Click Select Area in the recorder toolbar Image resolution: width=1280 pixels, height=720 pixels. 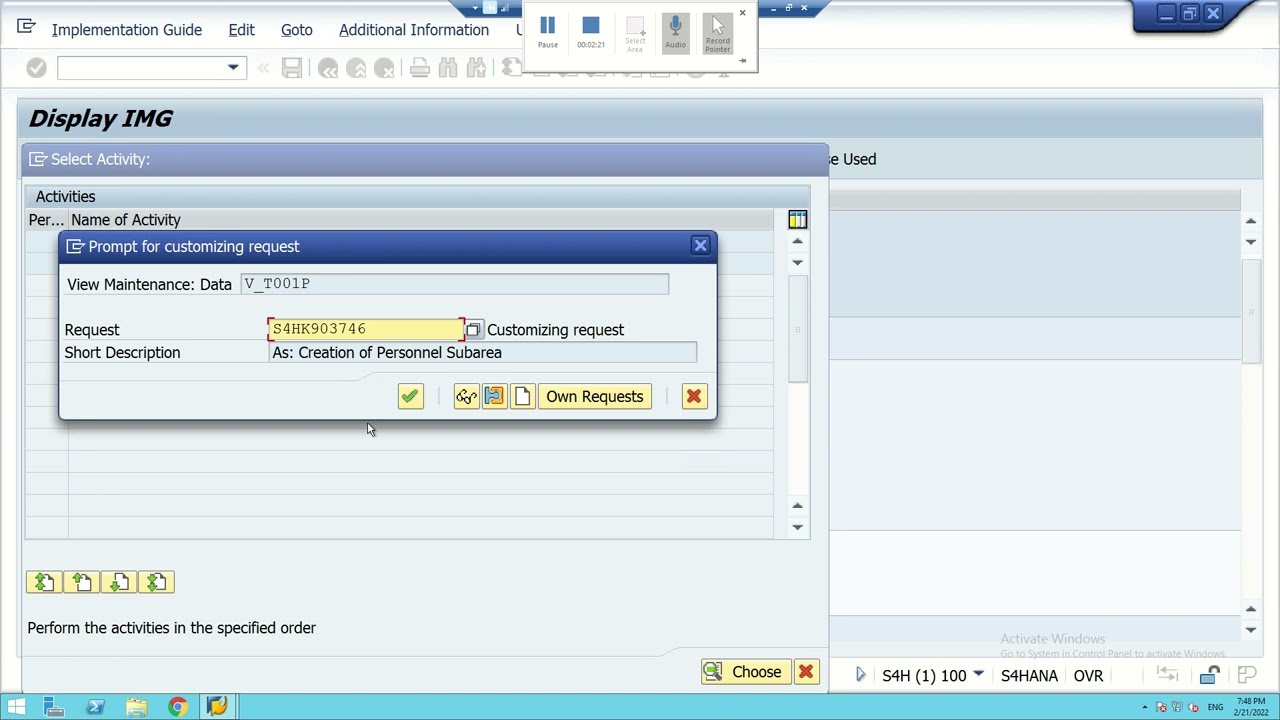(x=635, y=34)
